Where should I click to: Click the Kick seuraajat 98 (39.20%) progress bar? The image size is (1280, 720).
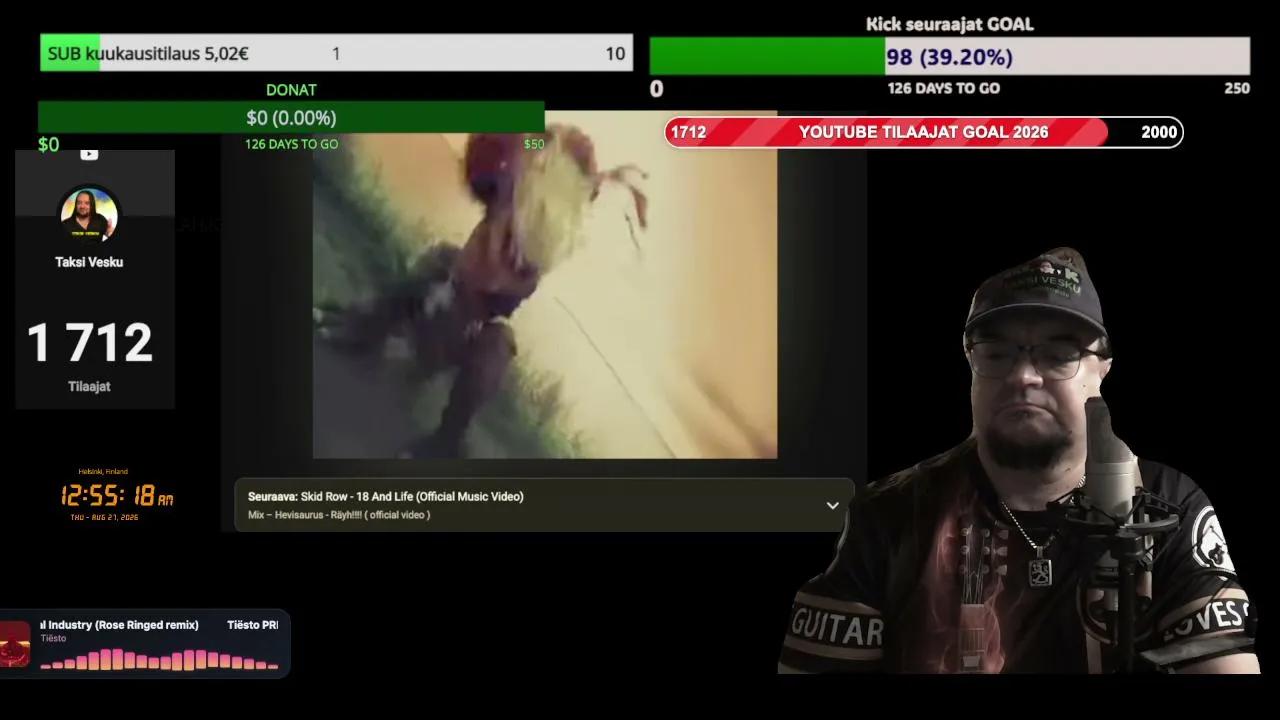(x=949, y=57)
